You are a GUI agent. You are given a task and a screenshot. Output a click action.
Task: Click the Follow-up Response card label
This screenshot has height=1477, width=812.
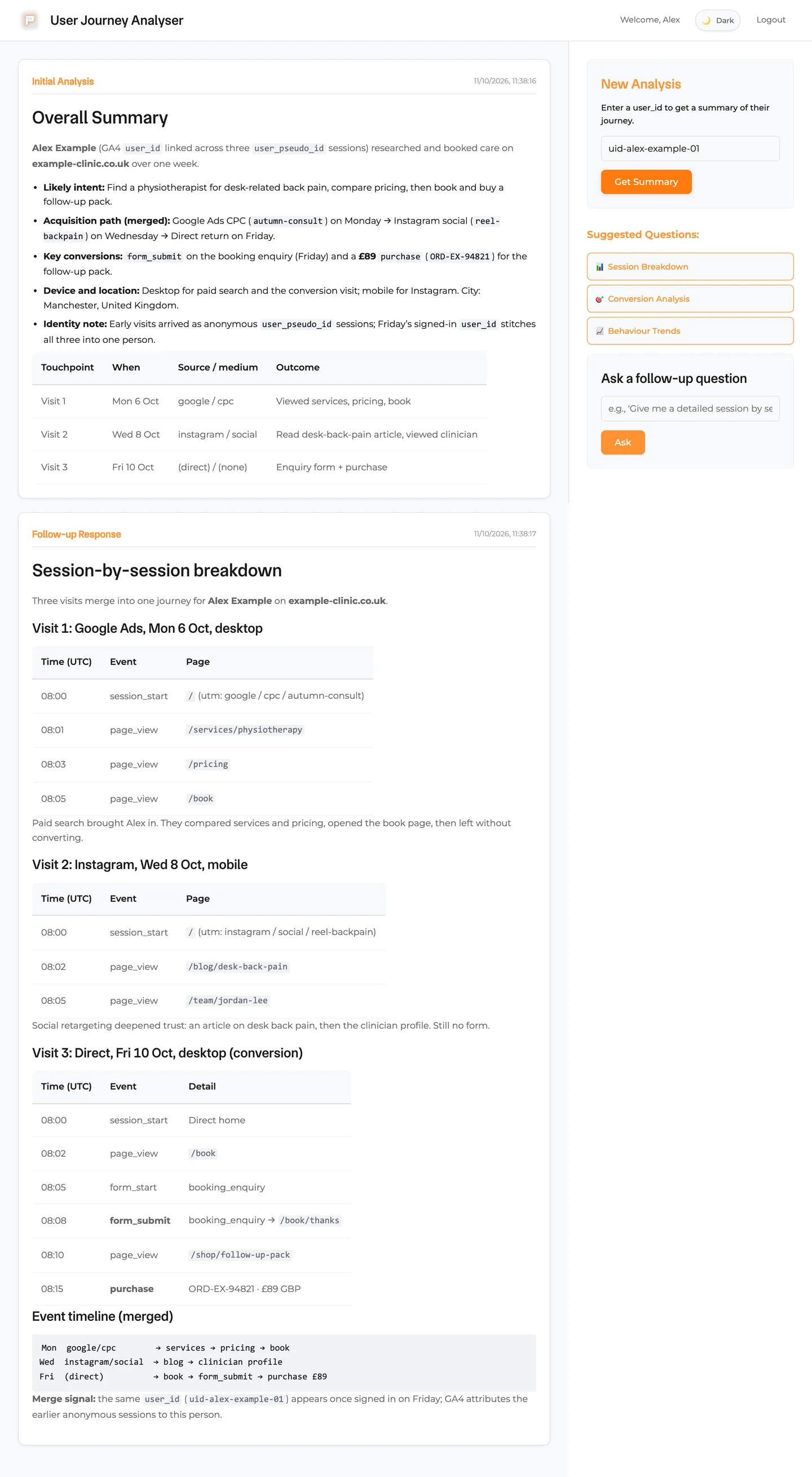tap(76, 535)
